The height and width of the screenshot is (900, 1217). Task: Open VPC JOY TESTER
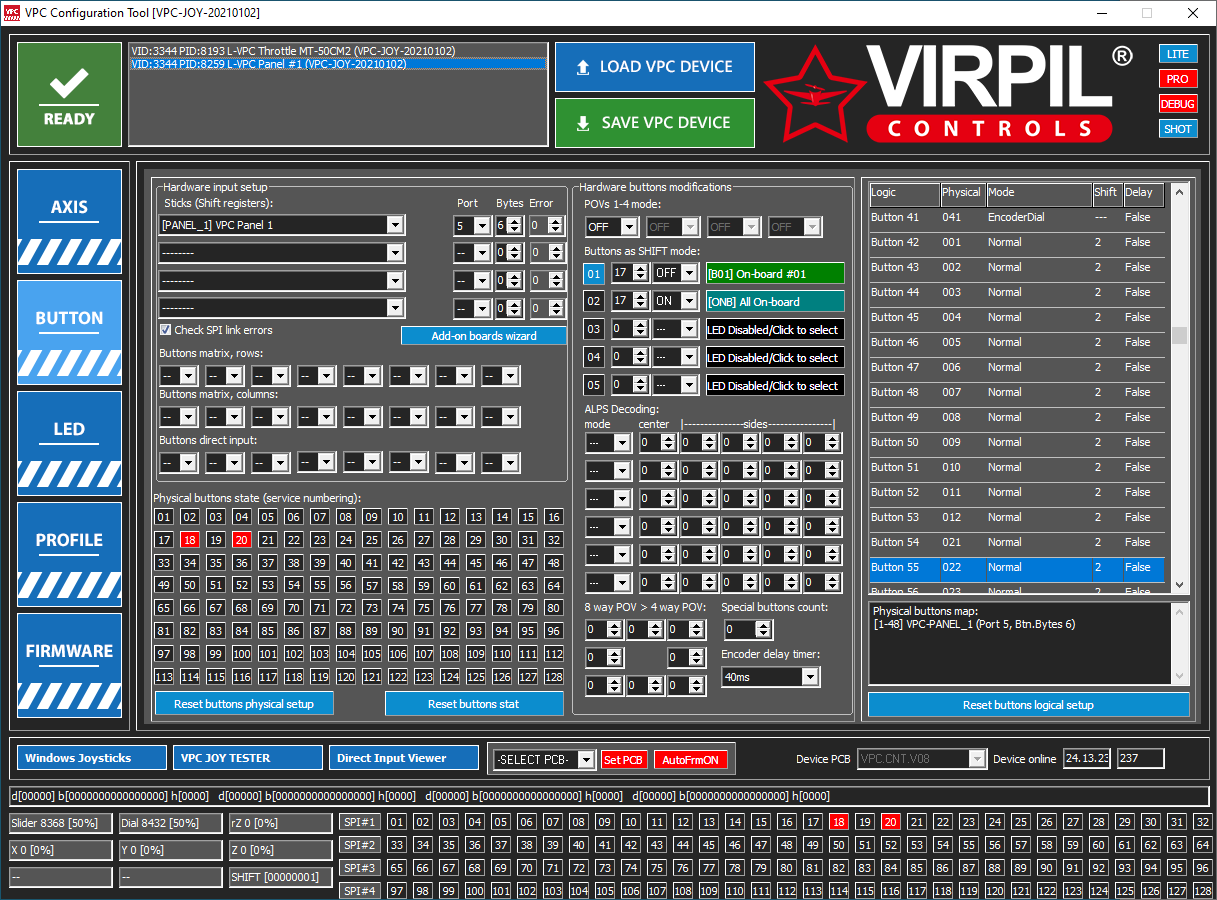point(248,758)
